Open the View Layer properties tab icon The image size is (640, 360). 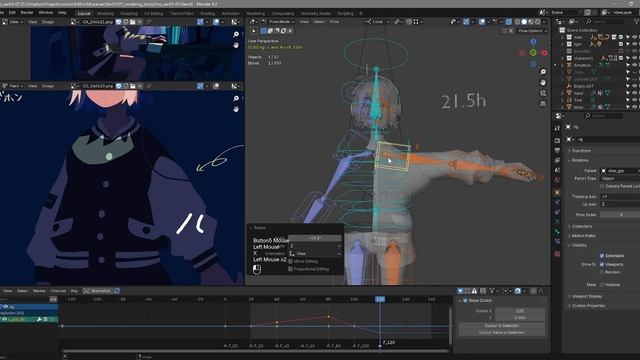click(x=557, y=160)
